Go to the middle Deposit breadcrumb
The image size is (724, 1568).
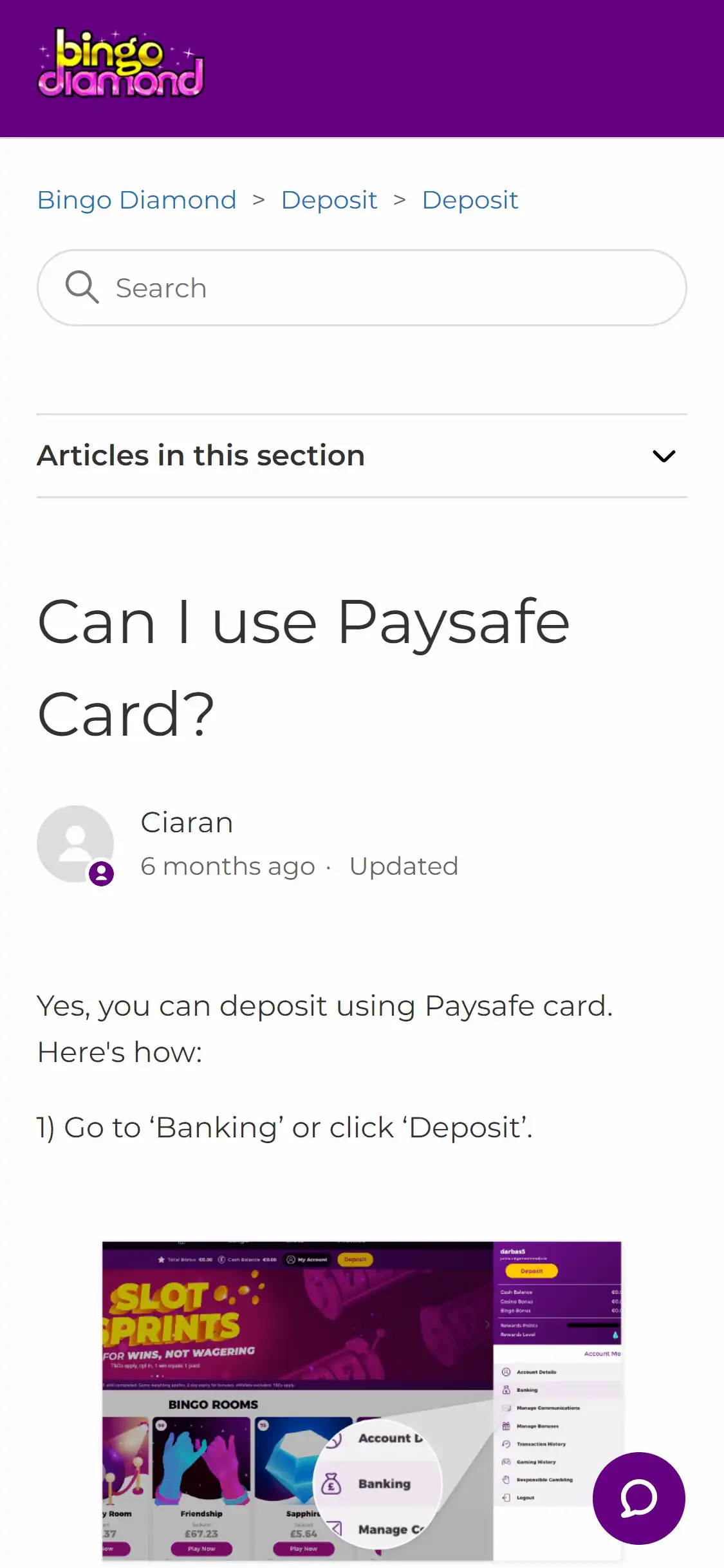pos(329,200)
